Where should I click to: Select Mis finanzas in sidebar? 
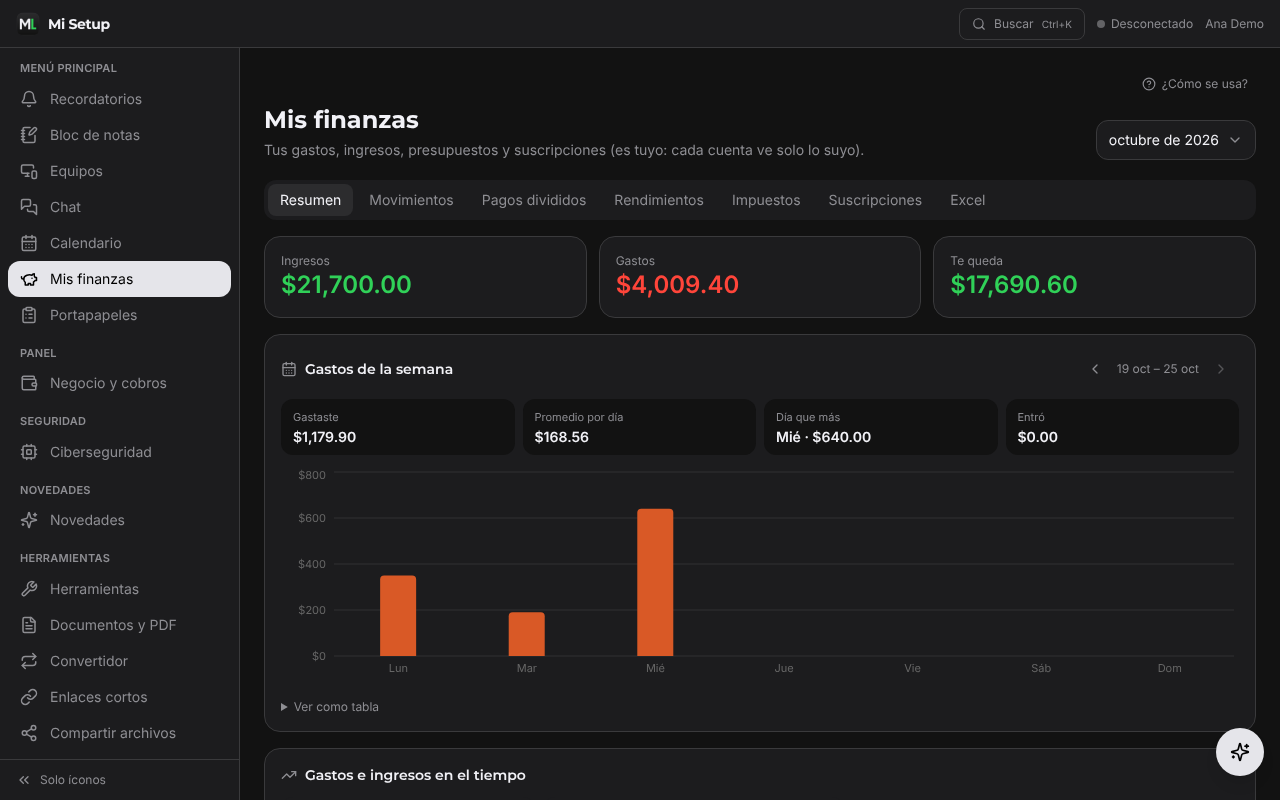[119, 279]
